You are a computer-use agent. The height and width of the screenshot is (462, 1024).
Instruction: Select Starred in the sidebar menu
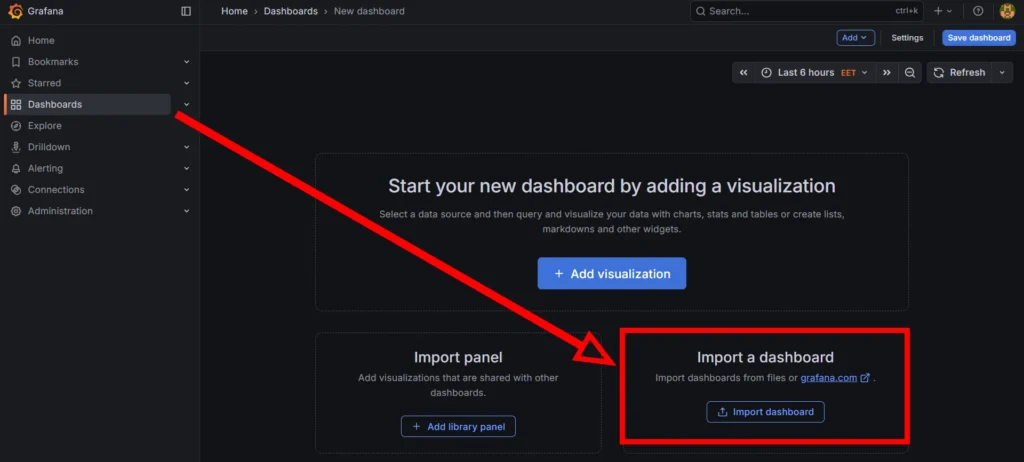coord(44,83)
